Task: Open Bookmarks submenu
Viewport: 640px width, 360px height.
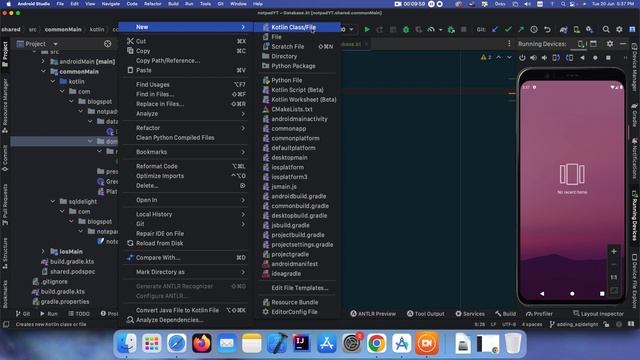Action: 186,152
